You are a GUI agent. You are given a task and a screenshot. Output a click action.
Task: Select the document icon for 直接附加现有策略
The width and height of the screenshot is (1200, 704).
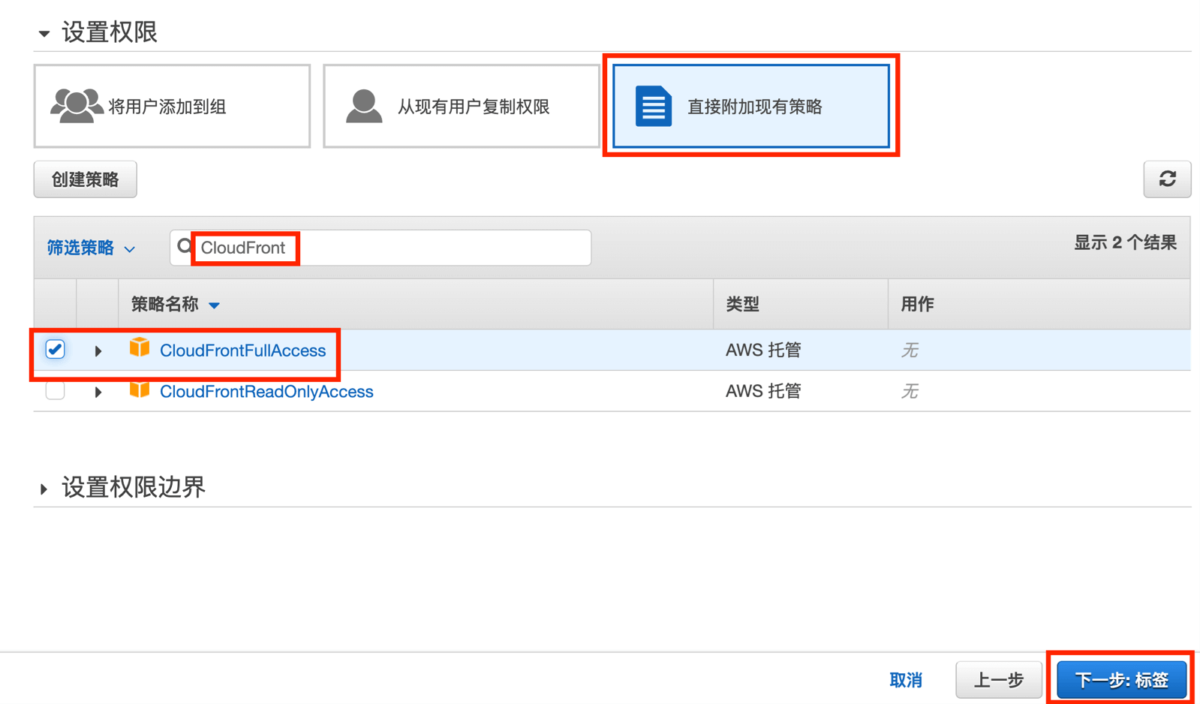655,105
